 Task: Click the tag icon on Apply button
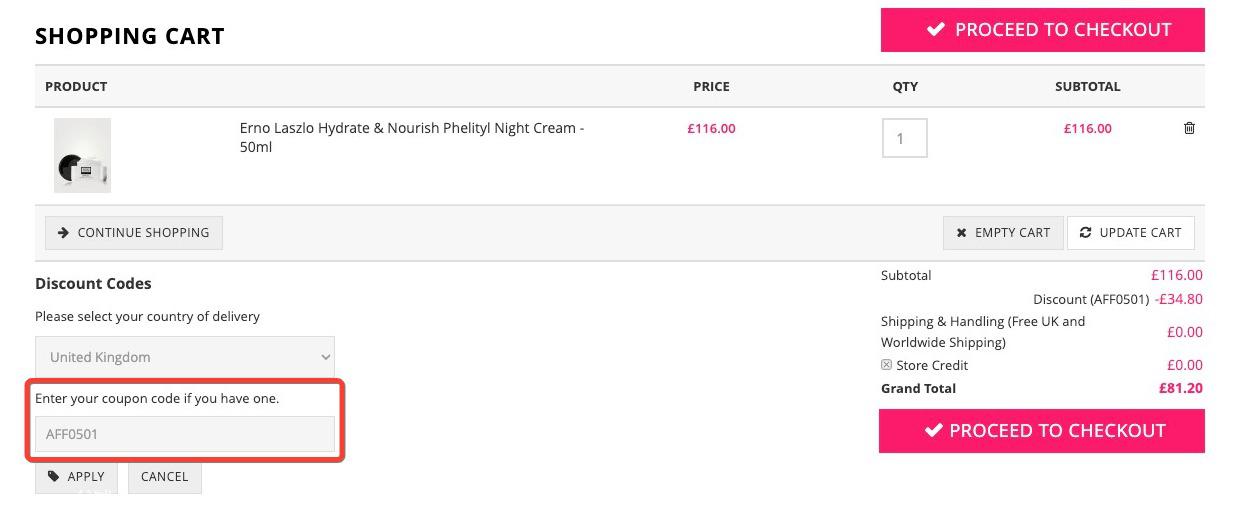(54, 477)
